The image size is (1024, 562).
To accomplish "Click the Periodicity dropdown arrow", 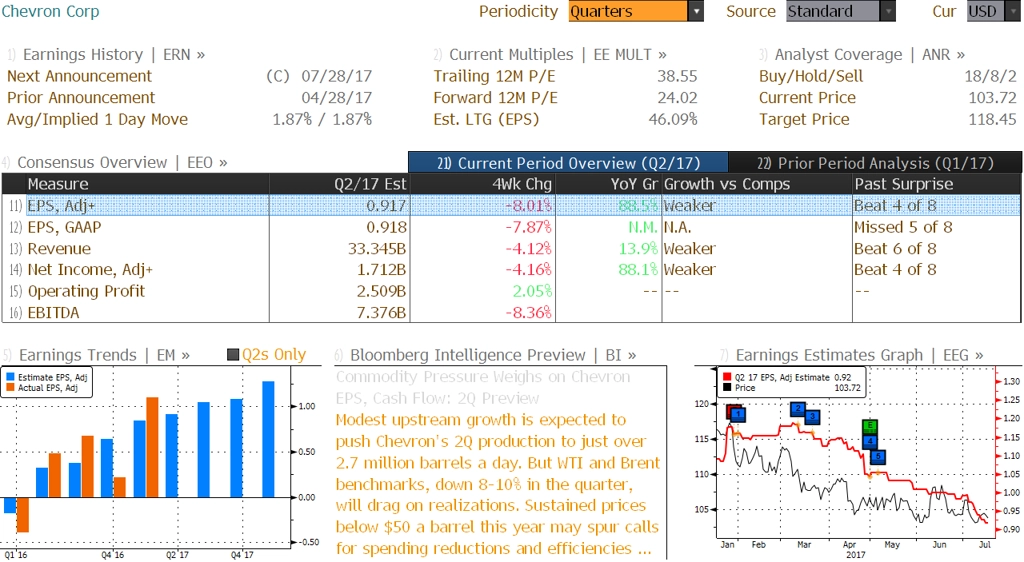I will 696,11.
